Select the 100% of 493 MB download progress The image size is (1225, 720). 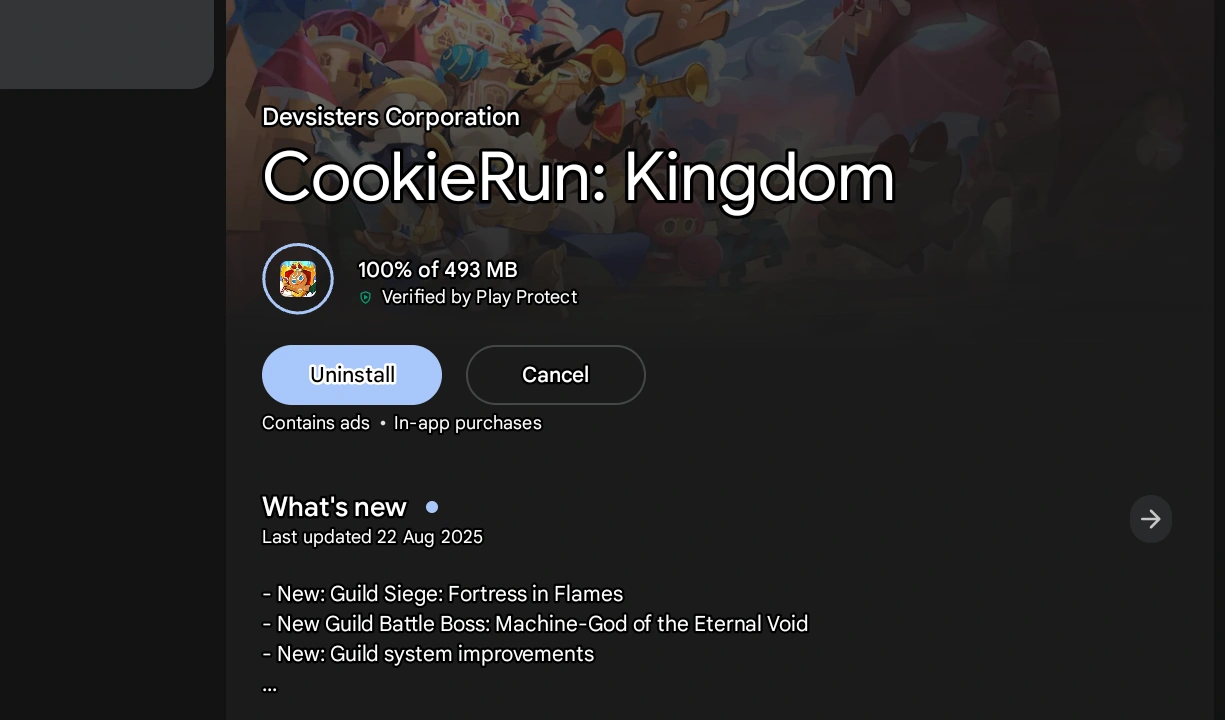pos(437,270)
